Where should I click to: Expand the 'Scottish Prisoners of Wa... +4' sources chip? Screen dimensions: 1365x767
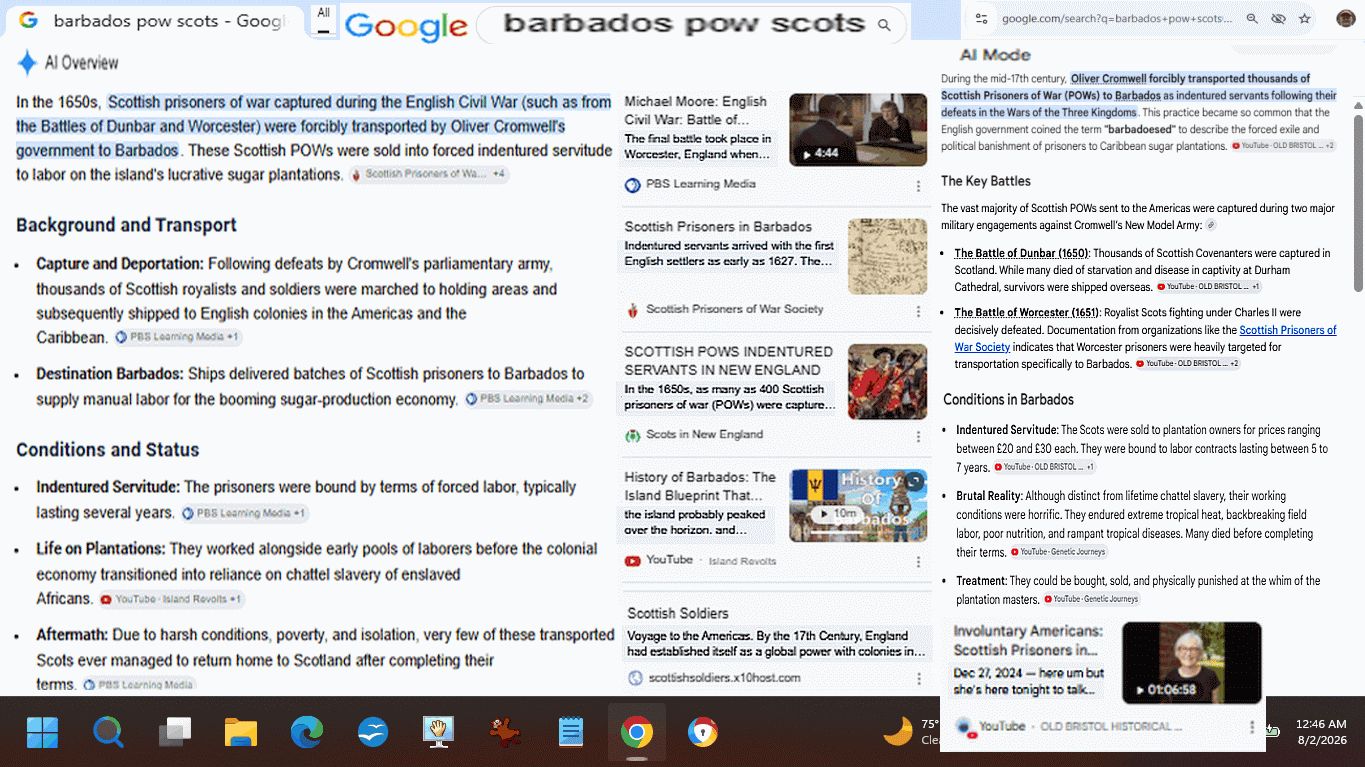click(x=429, y=174)
